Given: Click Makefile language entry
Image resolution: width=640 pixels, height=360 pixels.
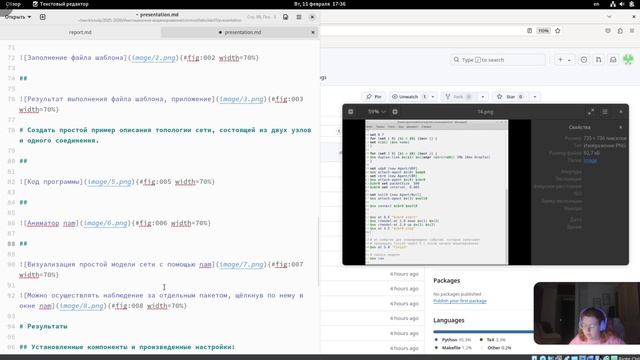Looking at the screenshot, I should 453,348.
